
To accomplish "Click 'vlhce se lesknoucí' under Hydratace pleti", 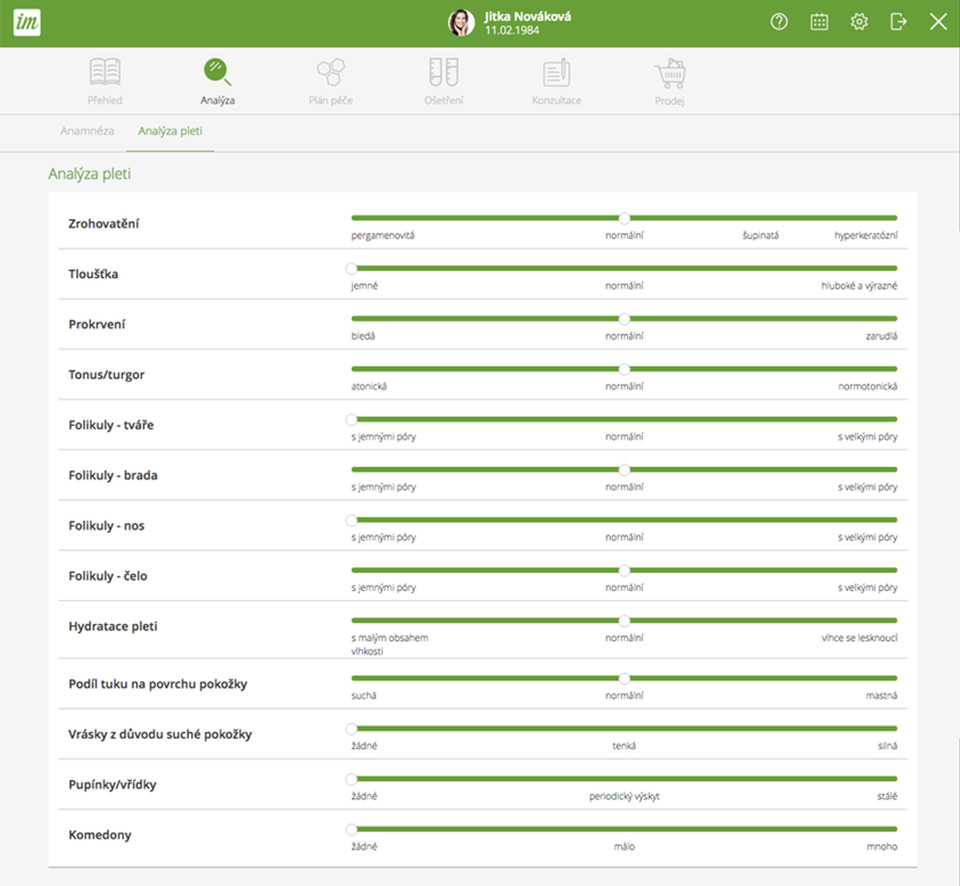I will [x=860, y=638].
